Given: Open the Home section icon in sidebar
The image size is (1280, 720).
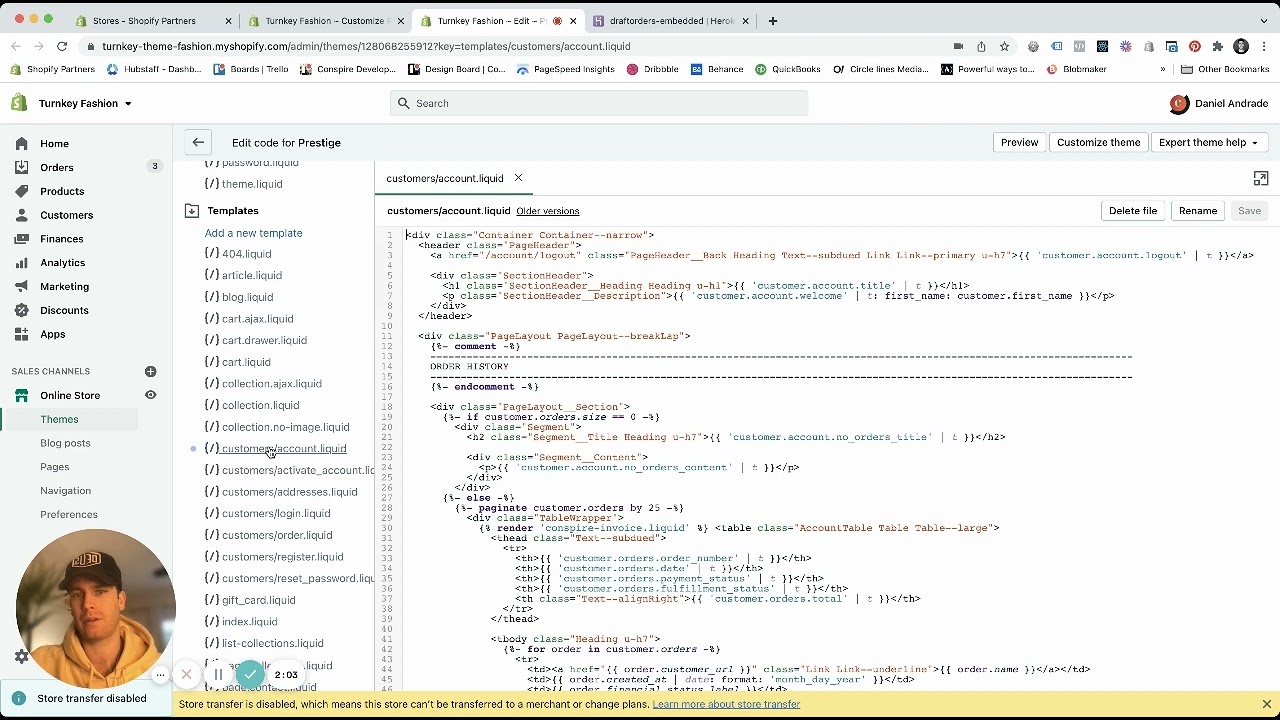Looking at the screenshot, I should (22, 143).
